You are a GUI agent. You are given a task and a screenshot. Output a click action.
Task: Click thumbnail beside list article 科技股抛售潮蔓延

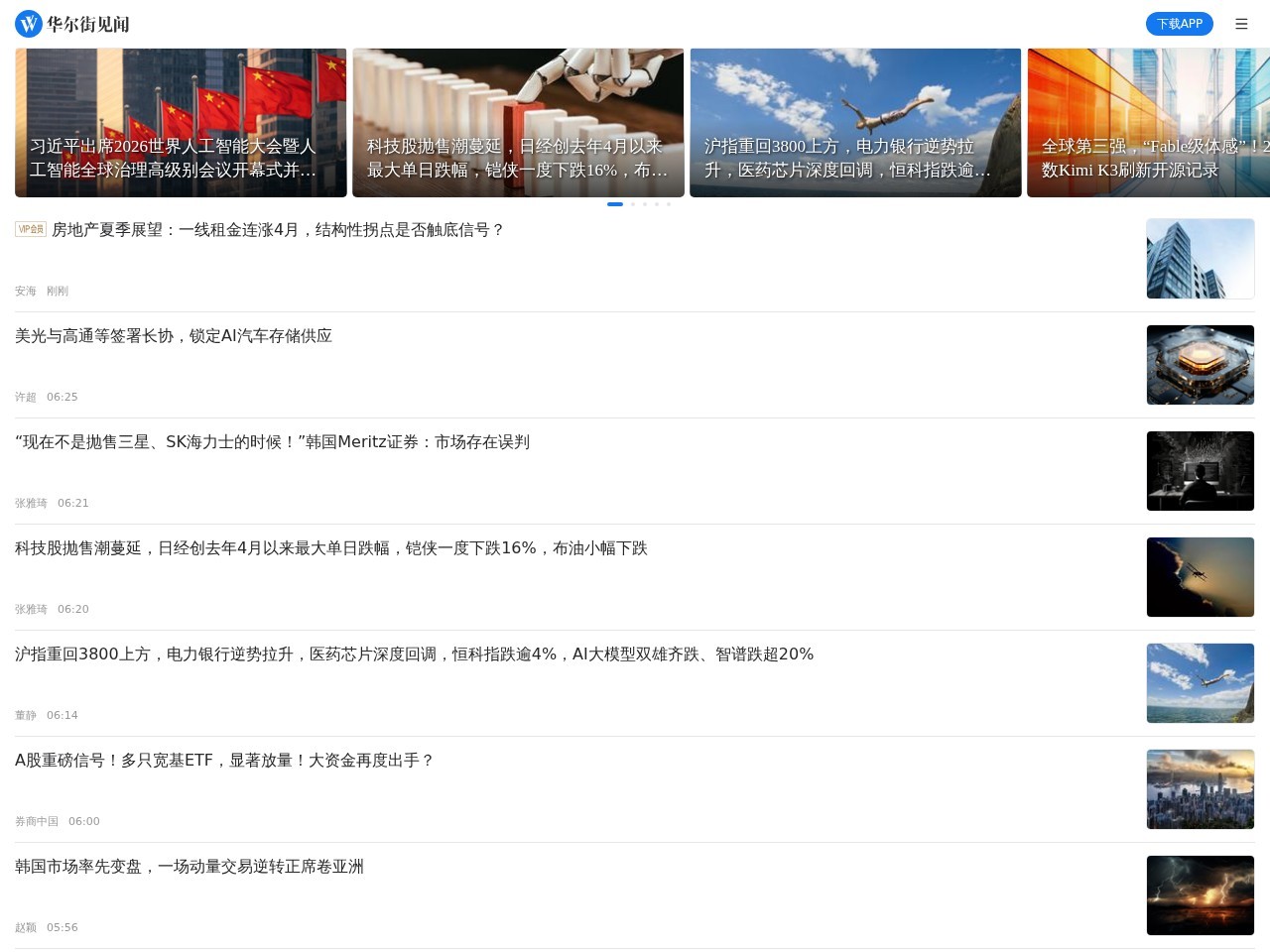pyautogui.click(x=1201, y=577)
